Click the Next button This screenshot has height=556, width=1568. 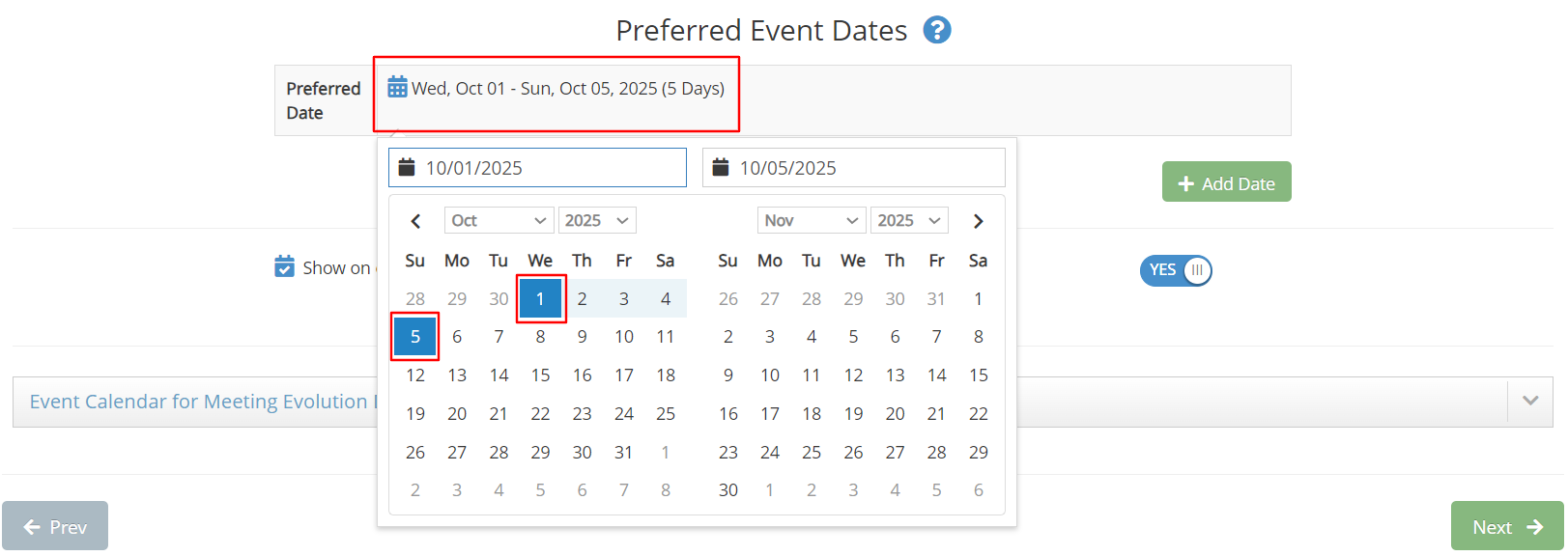tap(1506, 526)
